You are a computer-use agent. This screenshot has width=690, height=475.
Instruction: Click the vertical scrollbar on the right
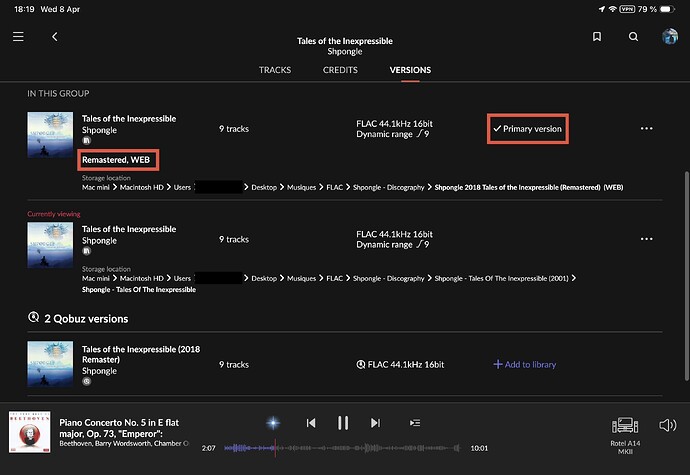[x=686, y=276]
